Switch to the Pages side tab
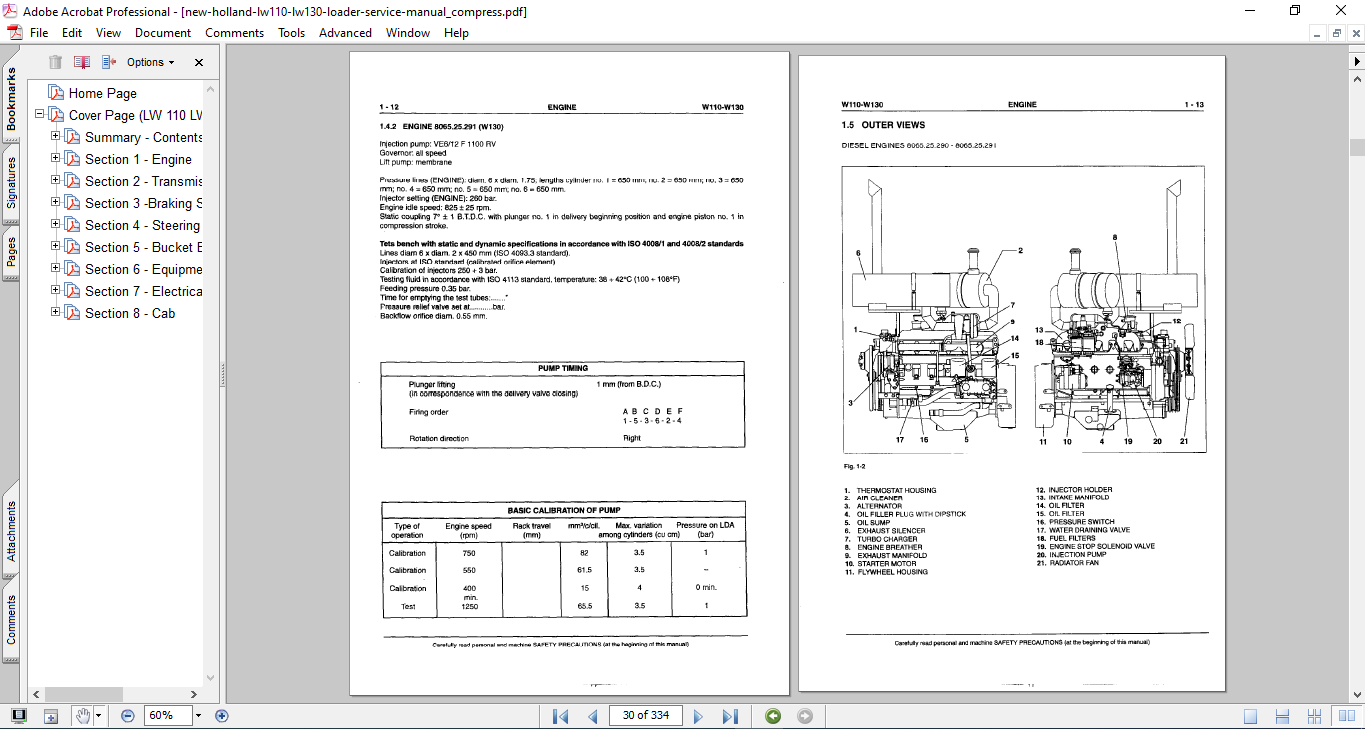Viewport: 1365px width, 729px height. tap(11, 251)
